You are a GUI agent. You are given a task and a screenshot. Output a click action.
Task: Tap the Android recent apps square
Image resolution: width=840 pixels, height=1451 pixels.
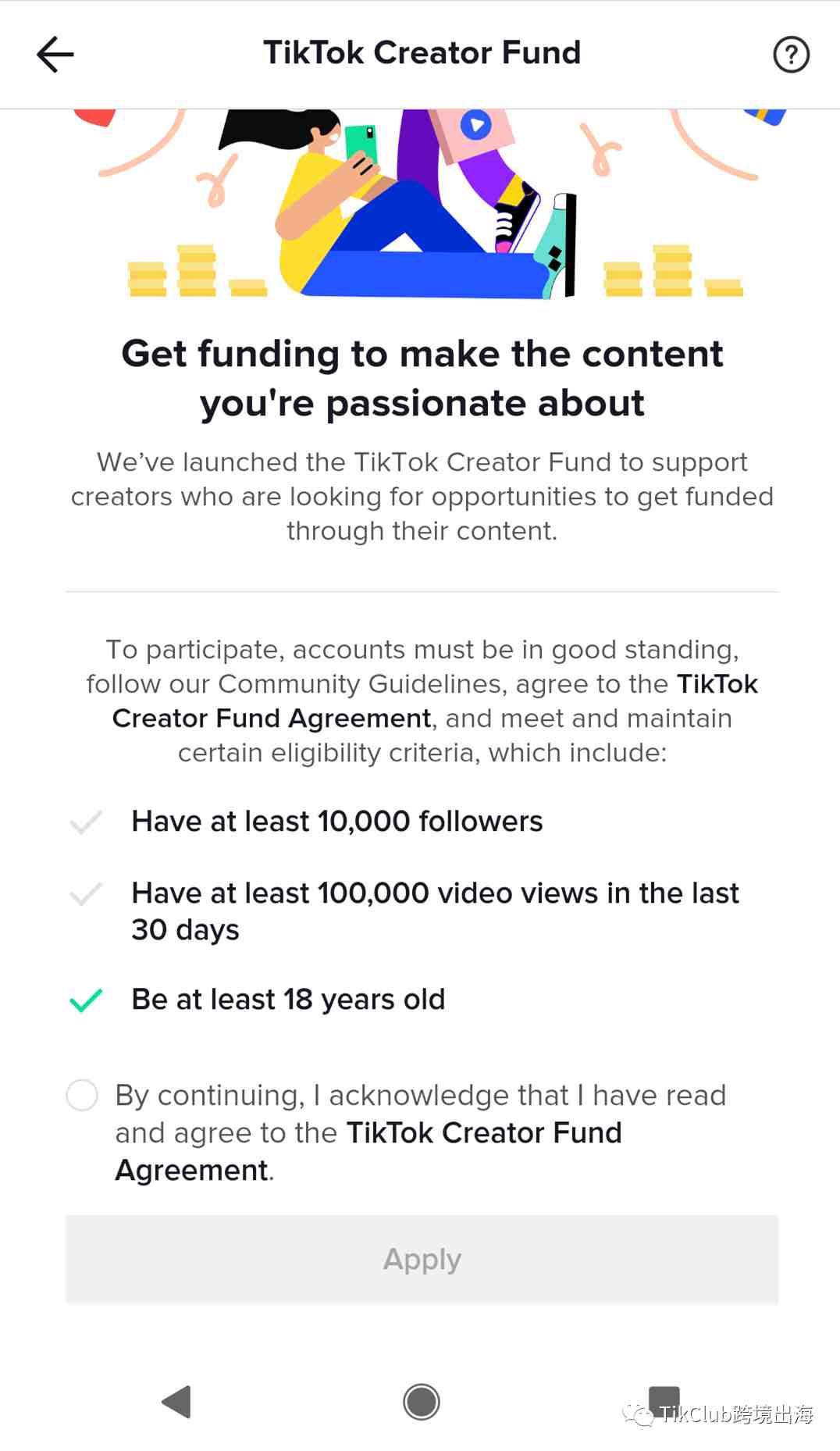(664, 1399)
